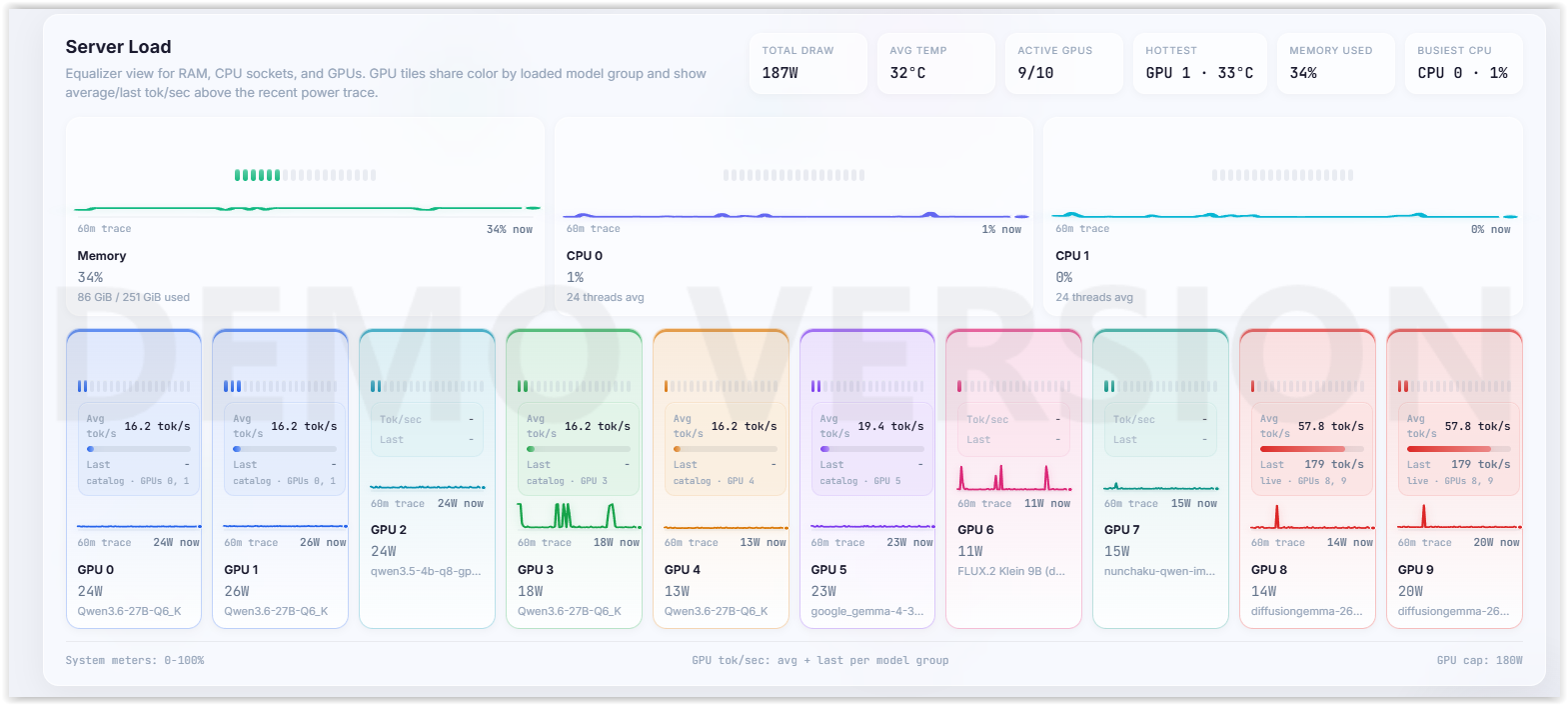Click the CPU 0 panel title
Image resolution: width=1568 pixels, height=705 pixels.
585,256
